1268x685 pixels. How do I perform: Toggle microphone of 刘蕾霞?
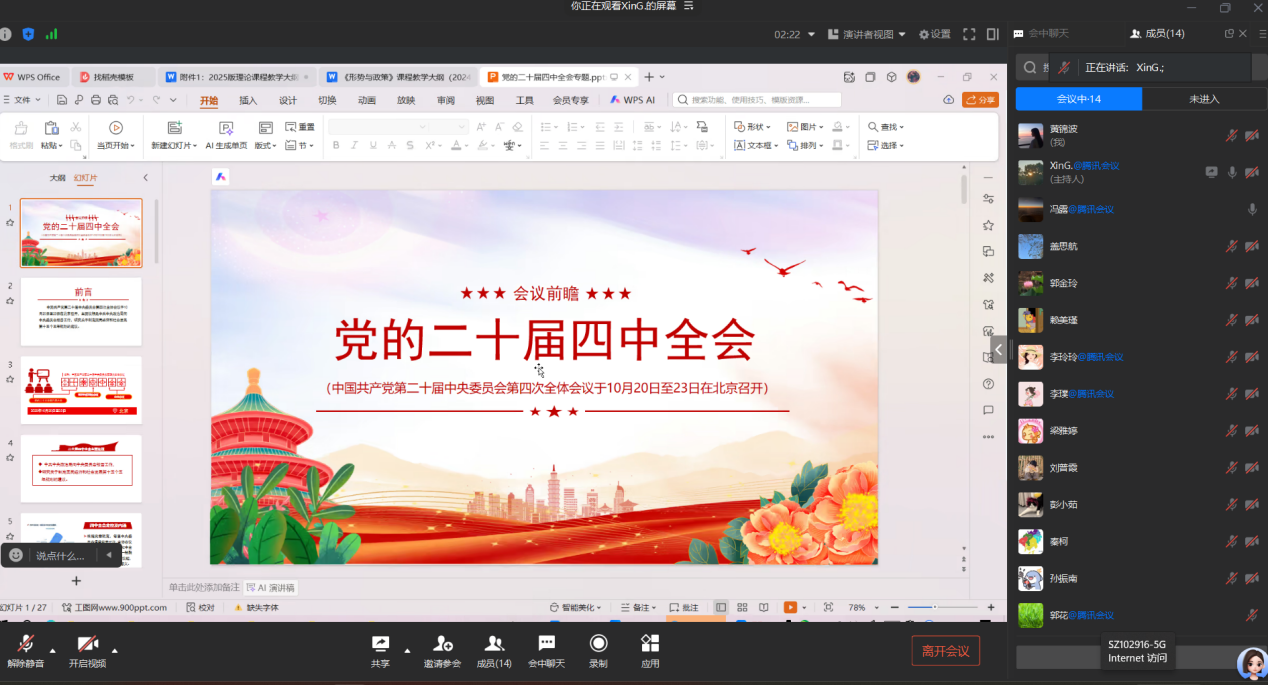(x=1232, y=468)
